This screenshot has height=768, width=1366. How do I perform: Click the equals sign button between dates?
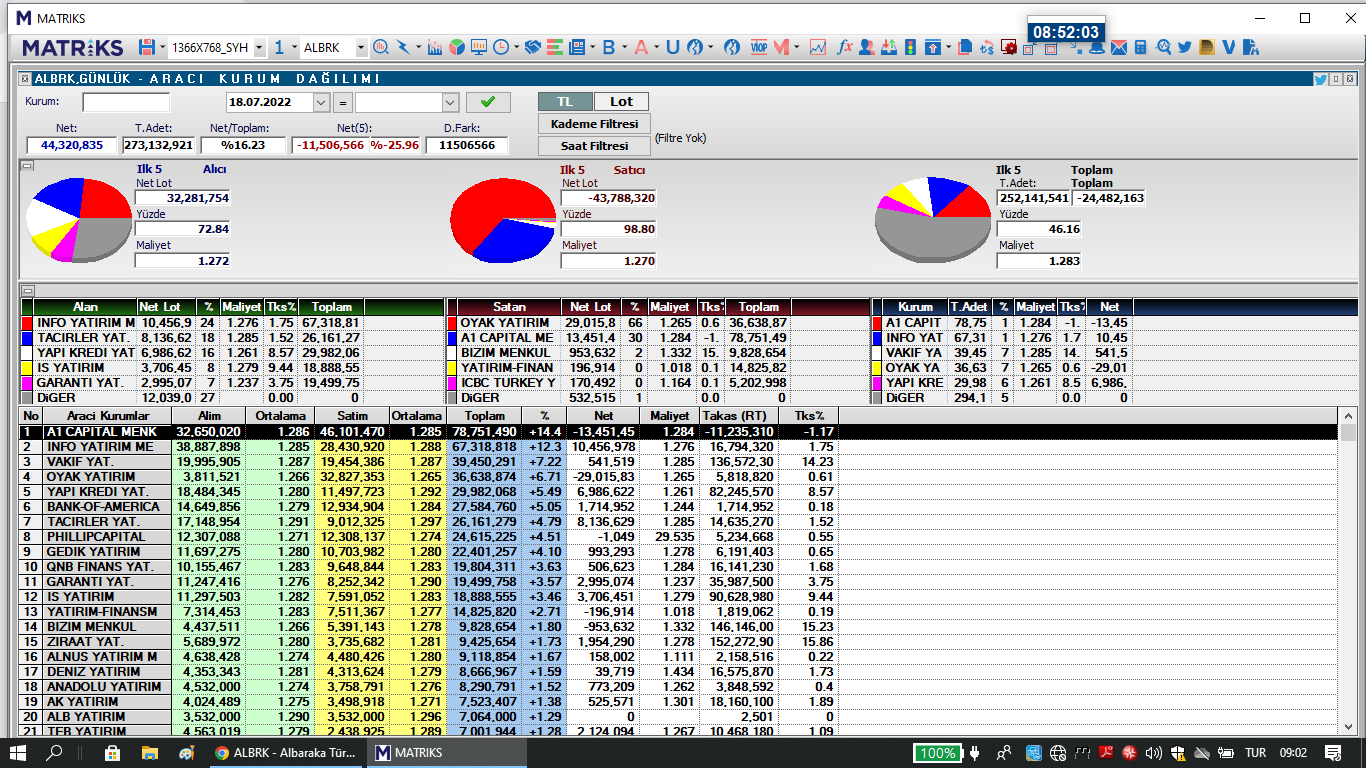342,102
